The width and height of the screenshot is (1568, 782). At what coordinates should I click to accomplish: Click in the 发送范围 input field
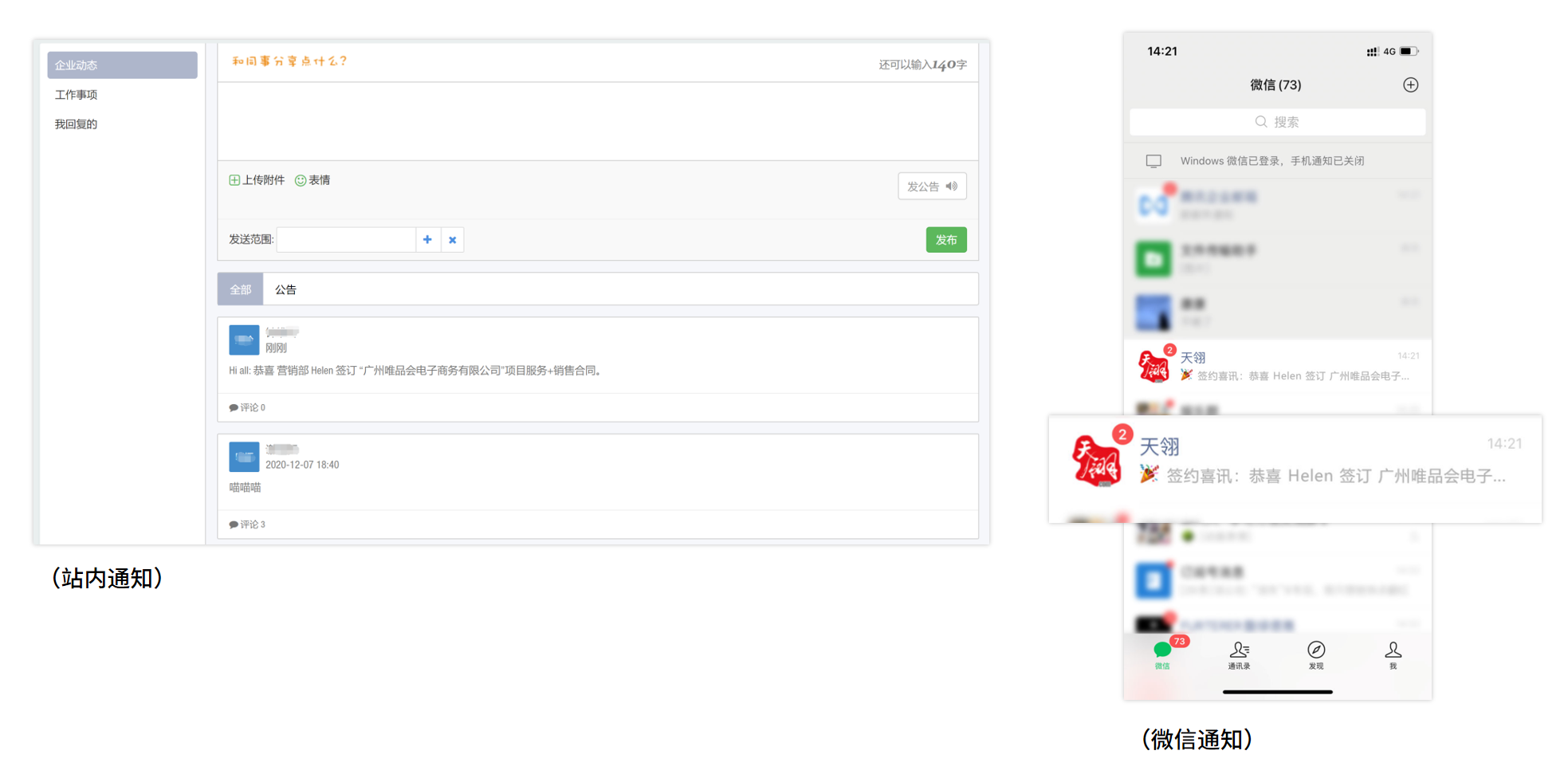click(346, 239)
